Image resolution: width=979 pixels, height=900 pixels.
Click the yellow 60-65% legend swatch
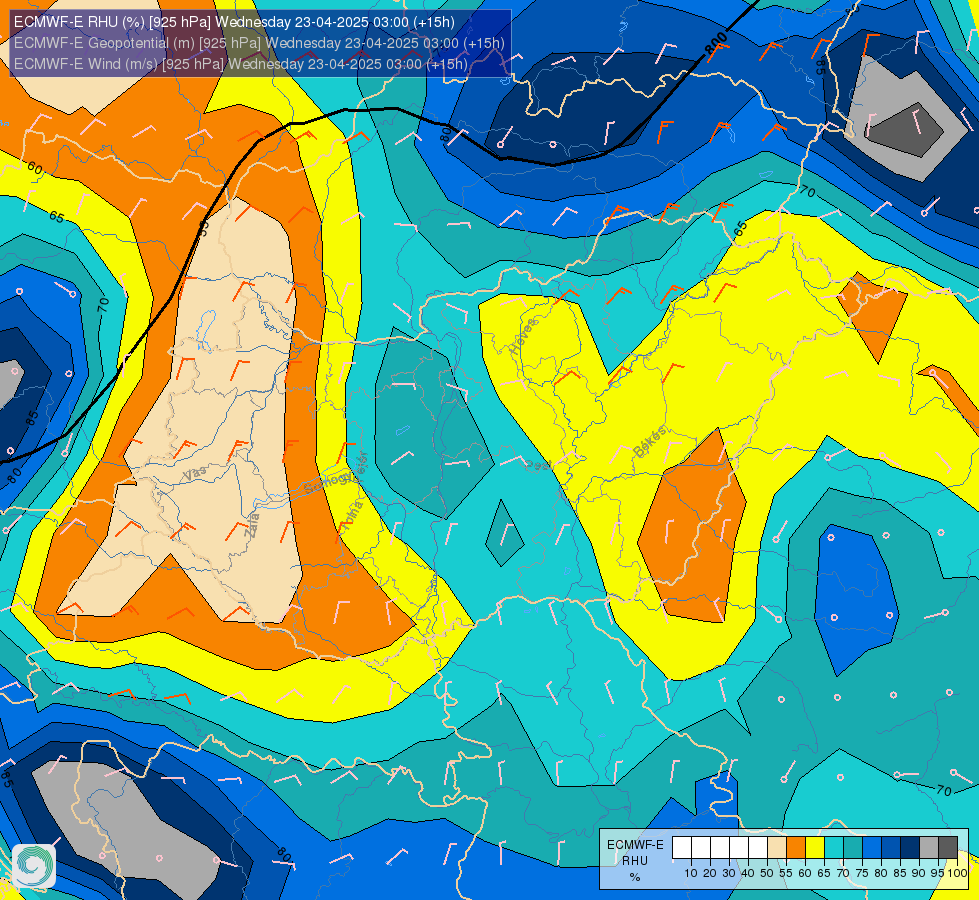815,848
